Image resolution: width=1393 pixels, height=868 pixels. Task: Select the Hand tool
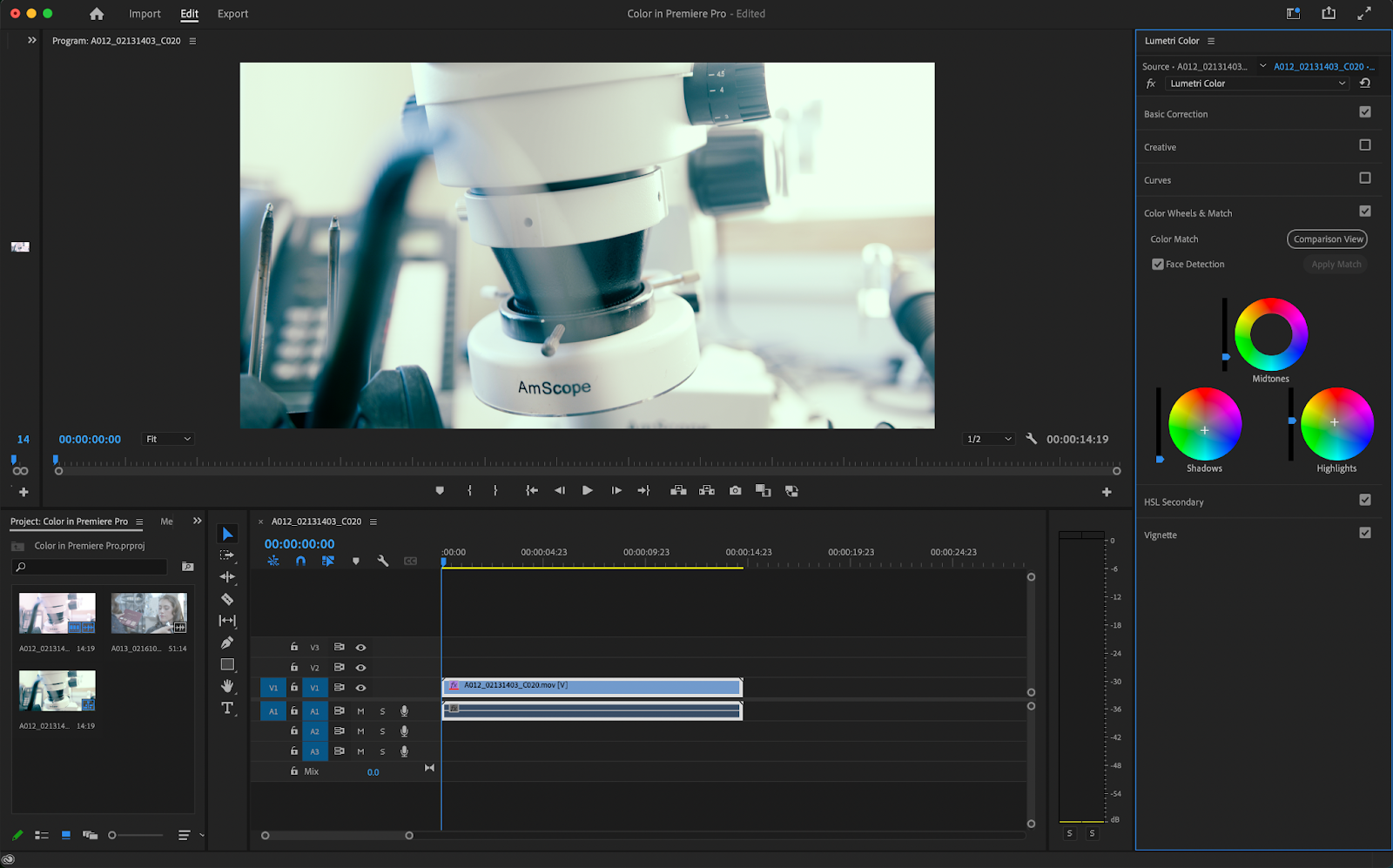pos(227,686)
